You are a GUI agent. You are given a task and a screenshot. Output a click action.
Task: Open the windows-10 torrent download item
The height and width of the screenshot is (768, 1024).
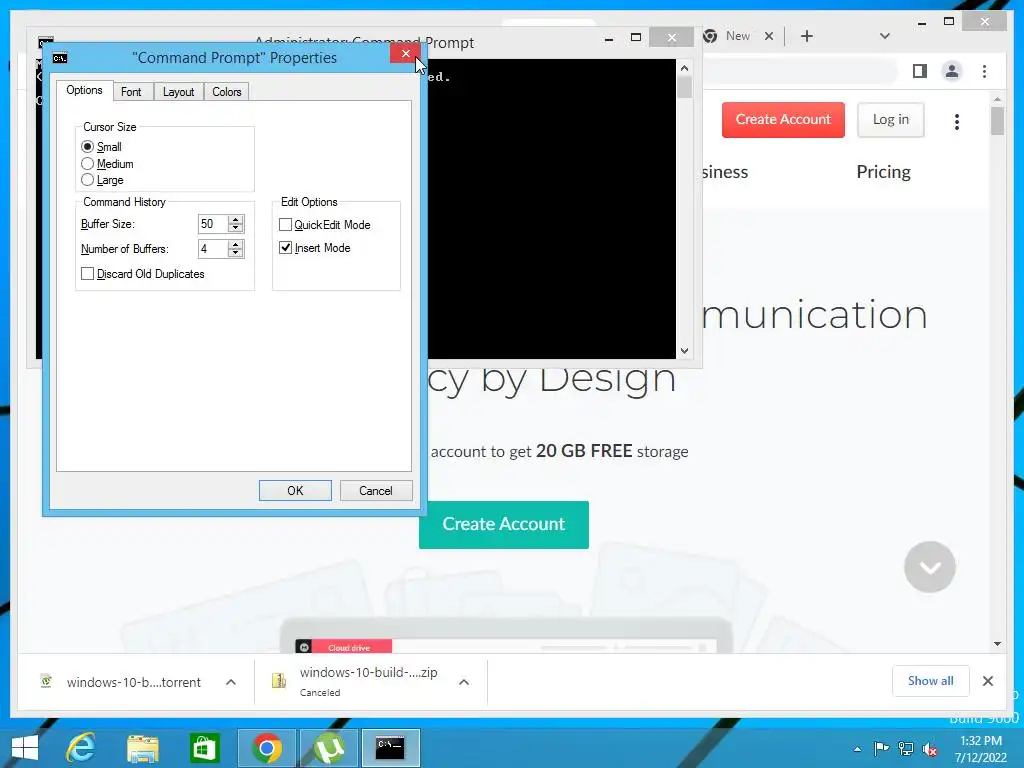(133, 682)
